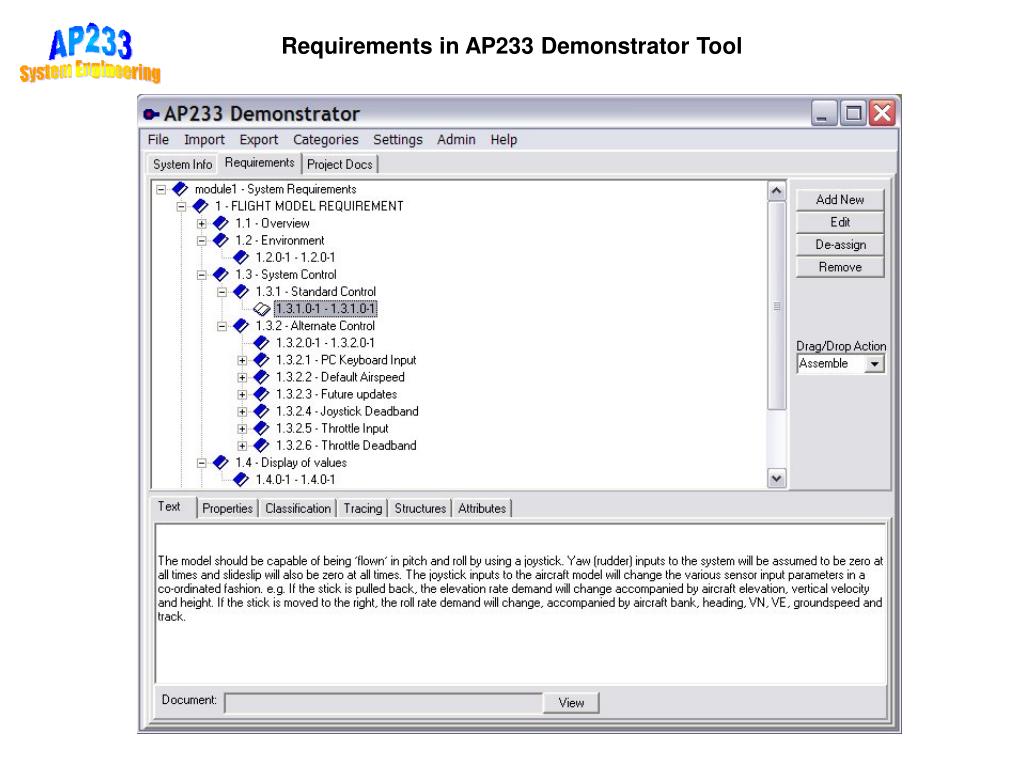Collapse the module1 root node
Viewport: 1024px width, 768px height.
click(x=161, y=190)
